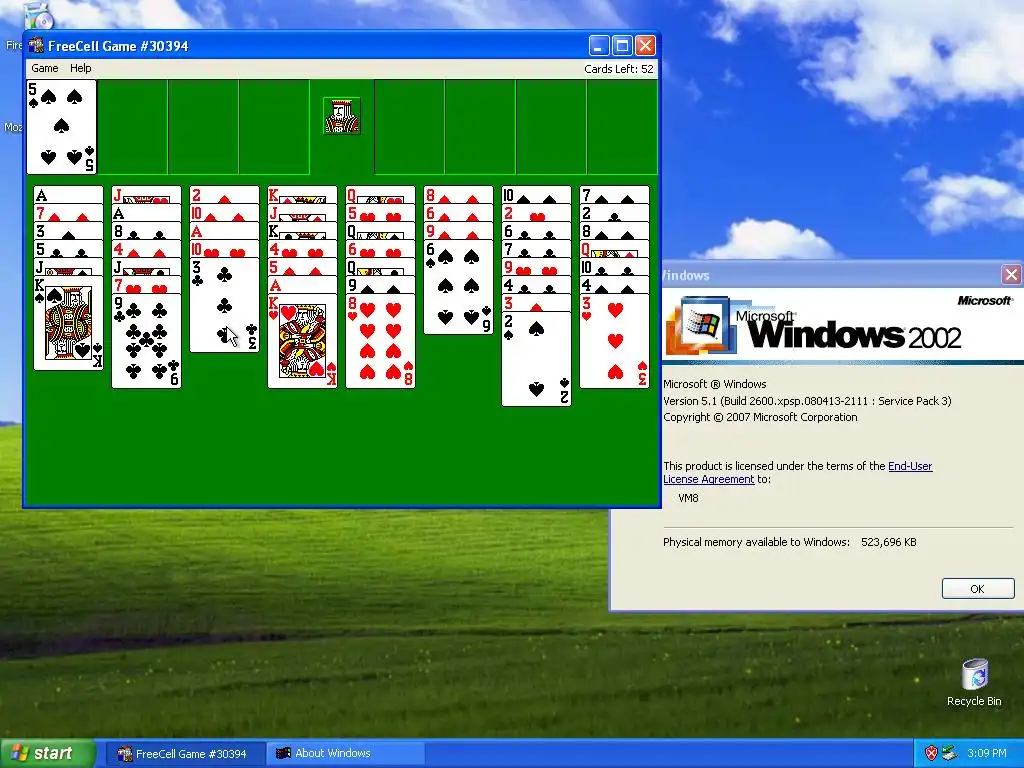Screen dimensions: 1024x768
Task: Switch to About Windows taskbar button
Action: [345, 754]
